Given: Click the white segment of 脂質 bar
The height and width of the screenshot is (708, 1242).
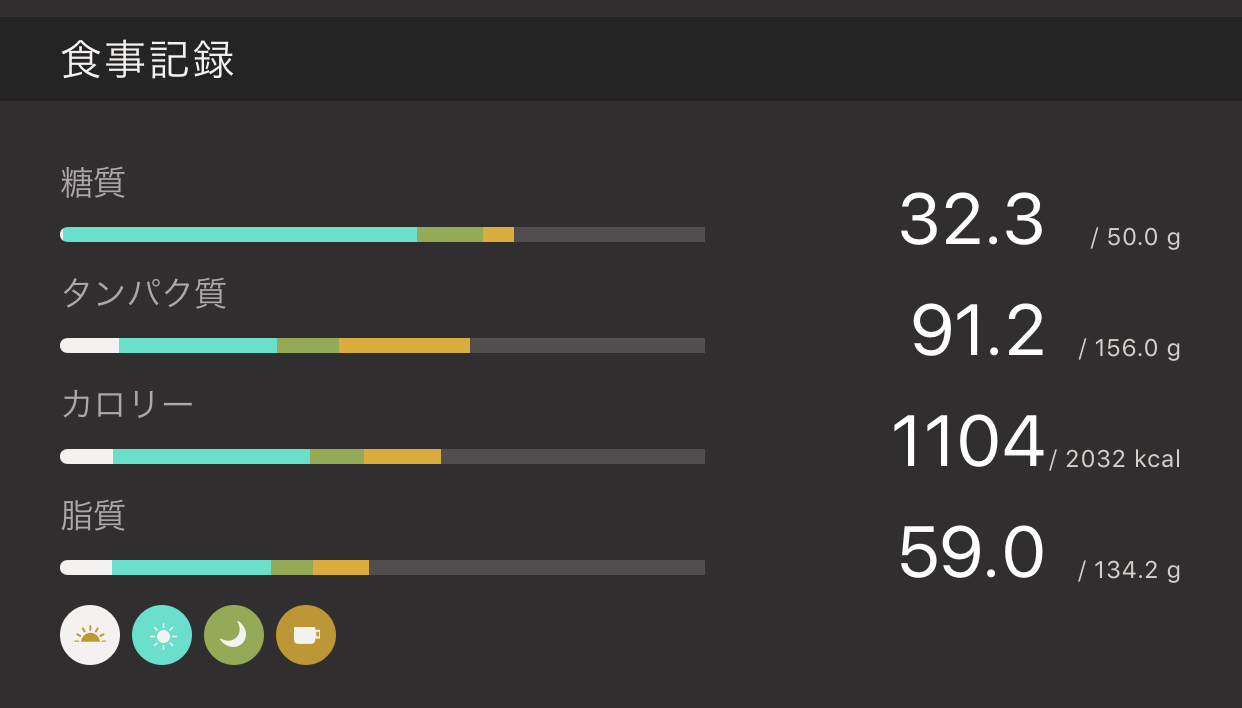Looking at the screenshot, I should (x=86, y=568).
